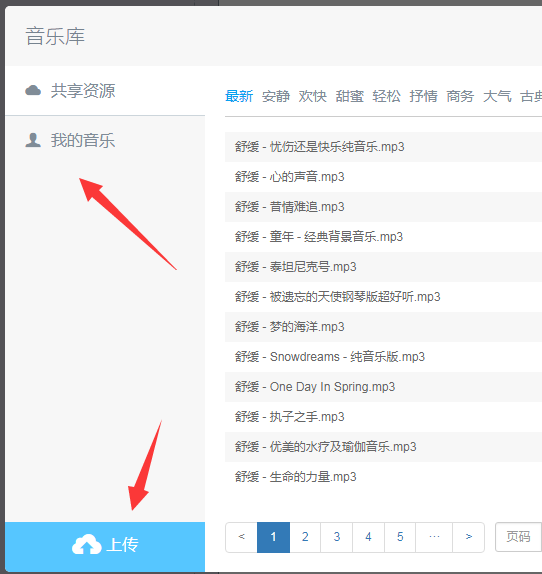Choose the 商务 category tab
Image resolution: width=542 pixels, height=574 pixels.
[460, 96]
